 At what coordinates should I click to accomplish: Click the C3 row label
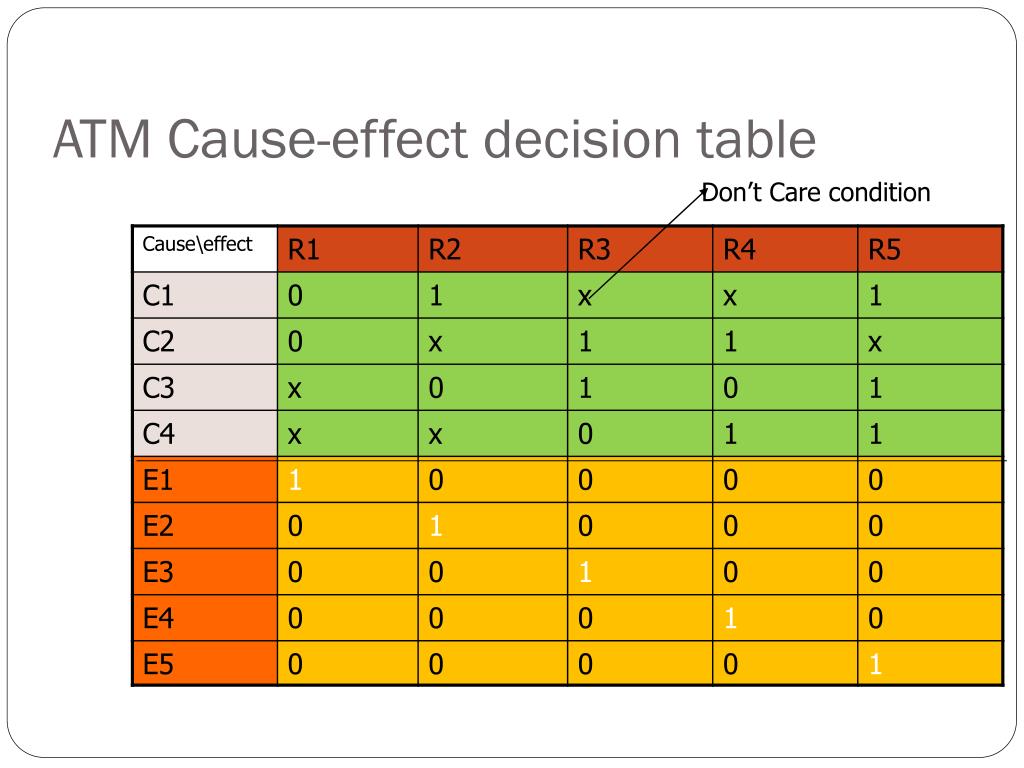point(205,388)
